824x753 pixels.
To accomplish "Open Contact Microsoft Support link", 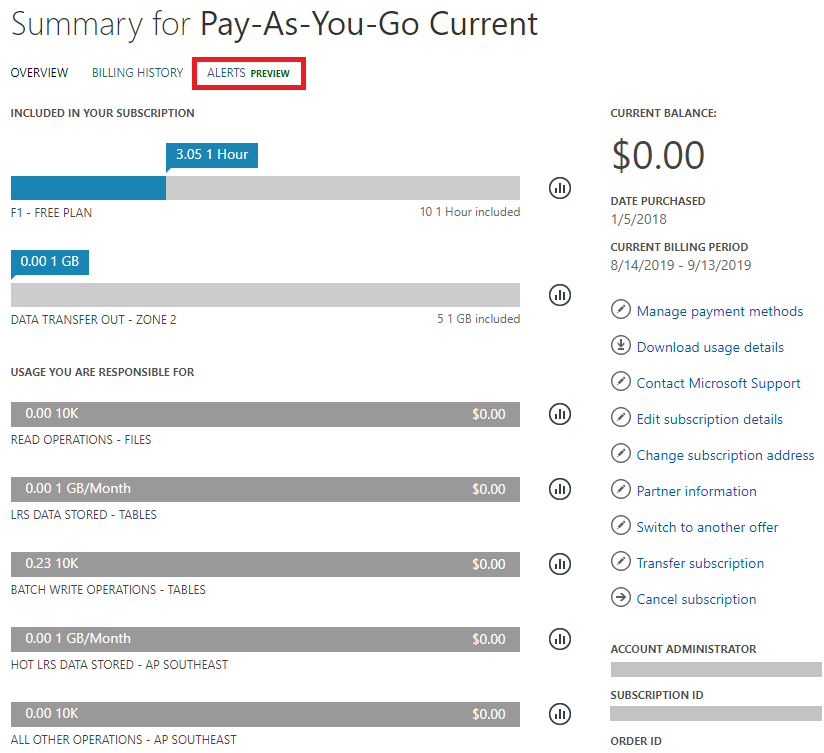I will 718,383.
